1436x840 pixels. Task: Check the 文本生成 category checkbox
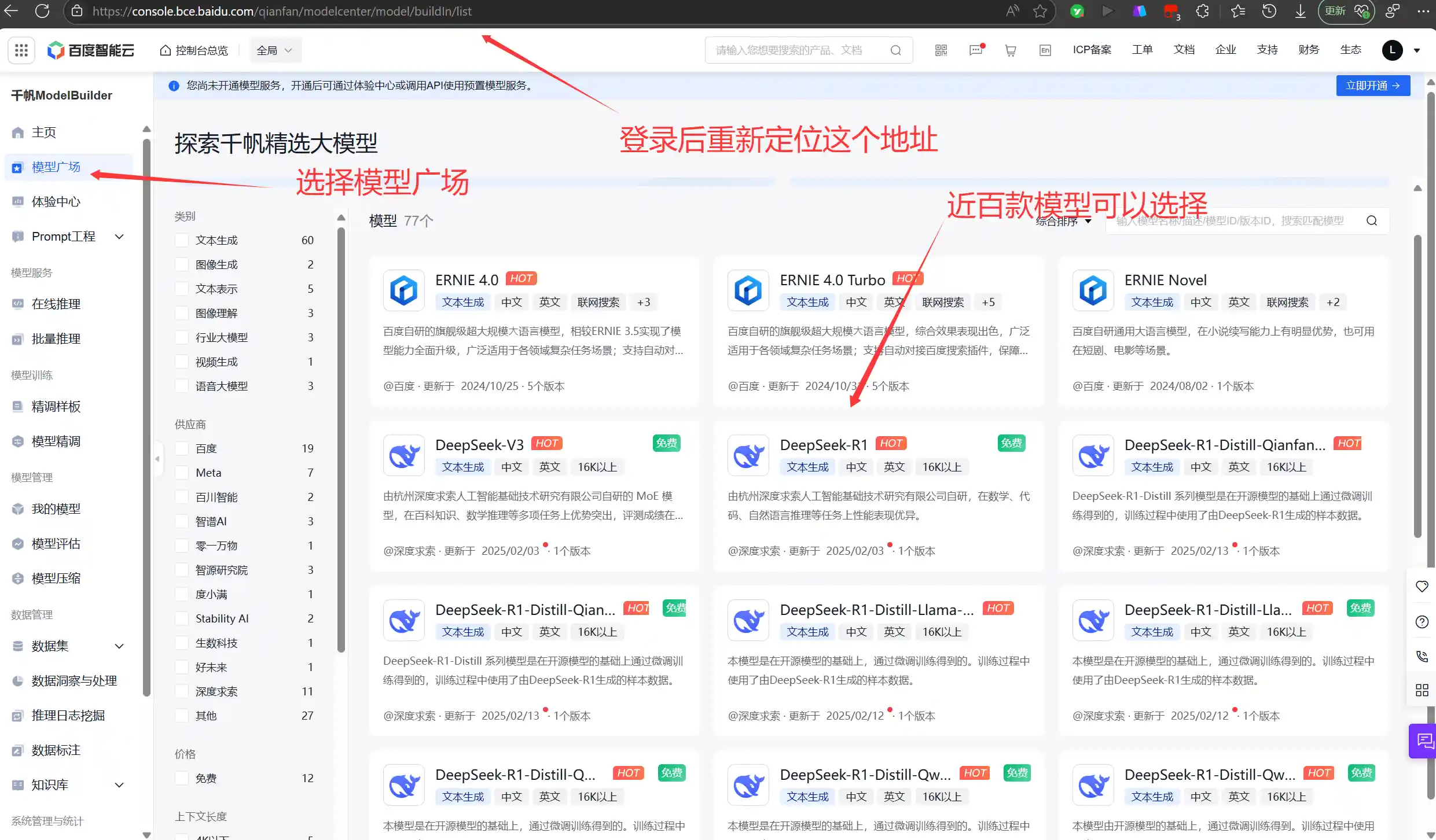[x=182, y=240]
